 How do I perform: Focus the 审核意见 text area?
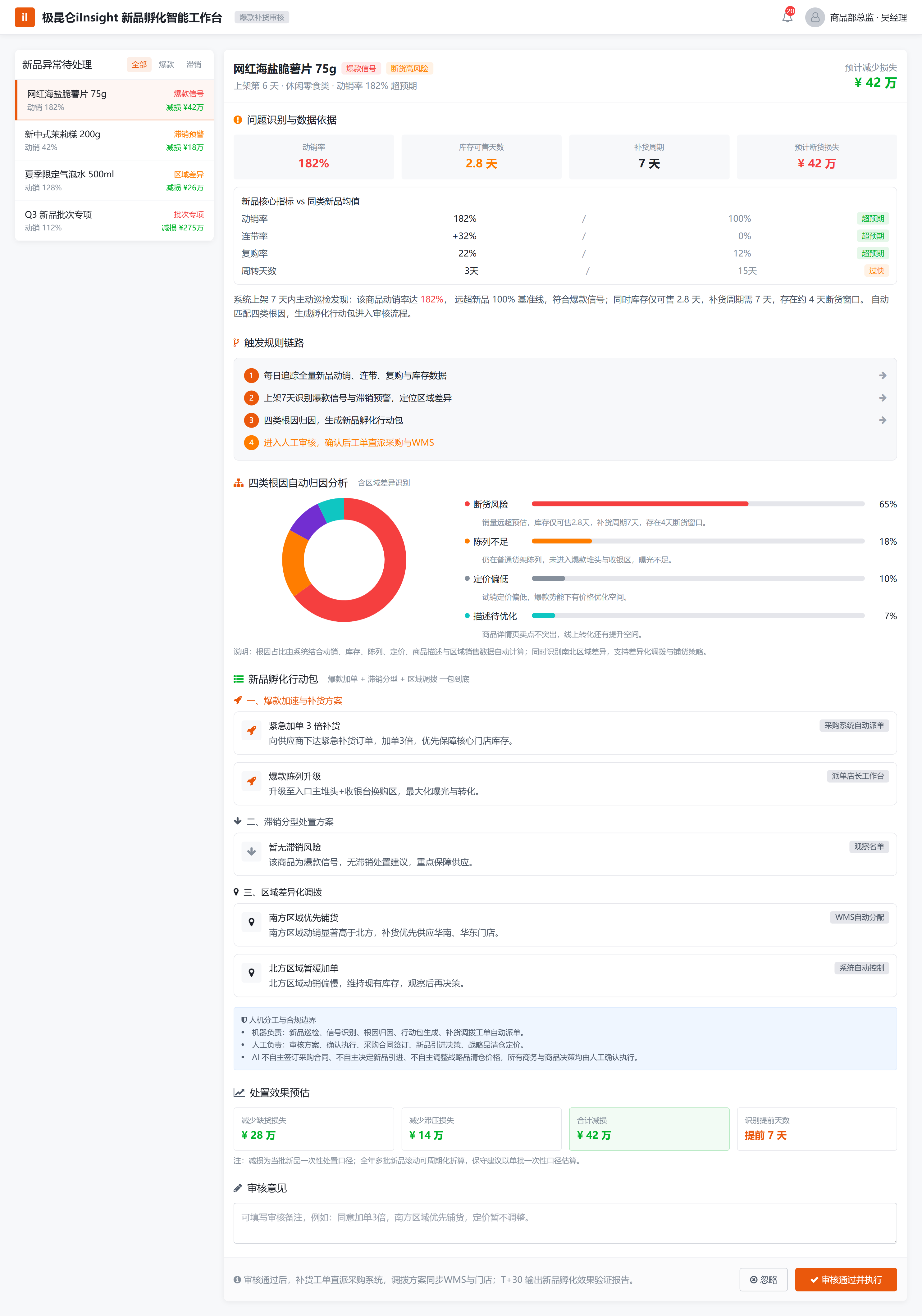point(565,1223)
